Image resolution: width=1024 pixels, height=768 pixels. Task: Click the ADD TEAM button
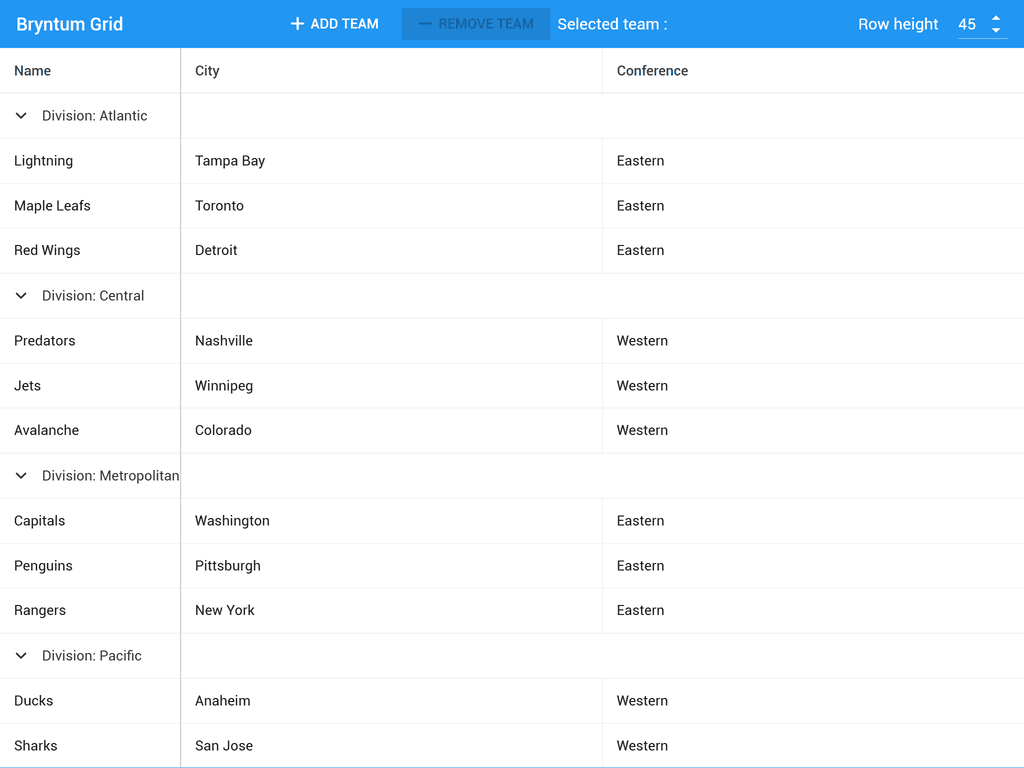click(333, 23)
